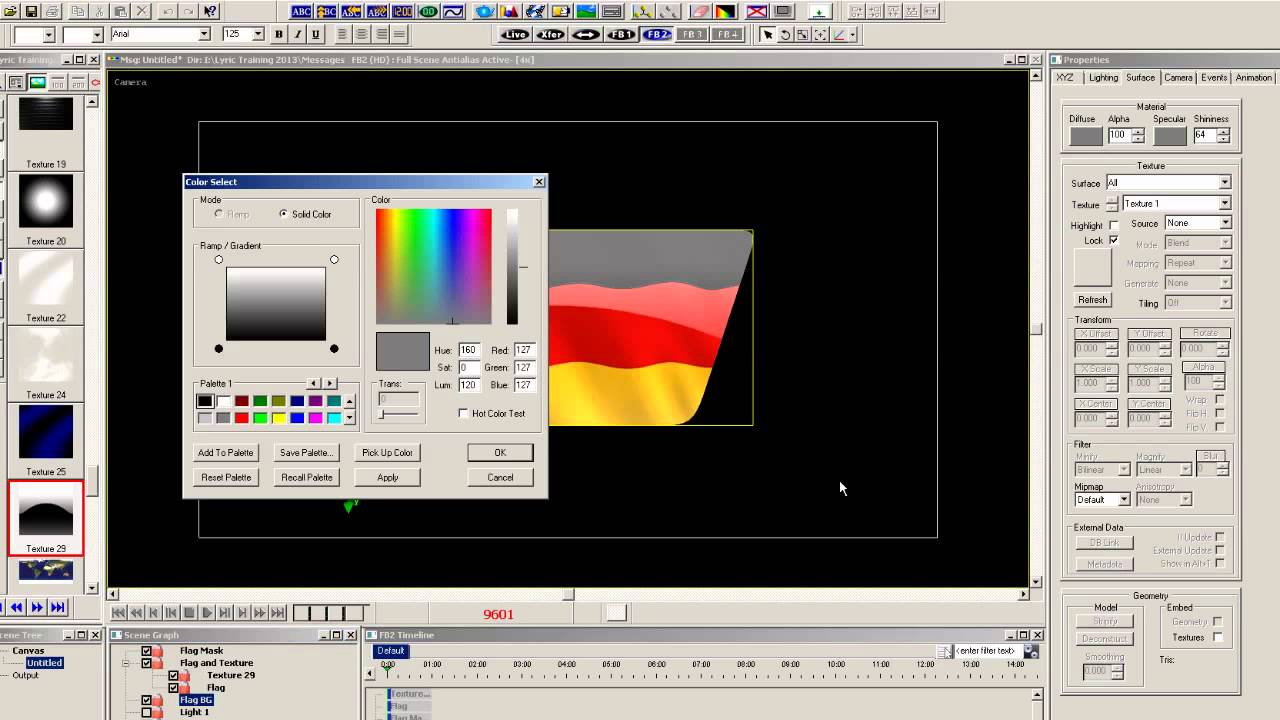Image resolution: width=1280 pixels, height=720 pixels.
Task: Select the arrow pointer tool
Action: pos(768,34)
